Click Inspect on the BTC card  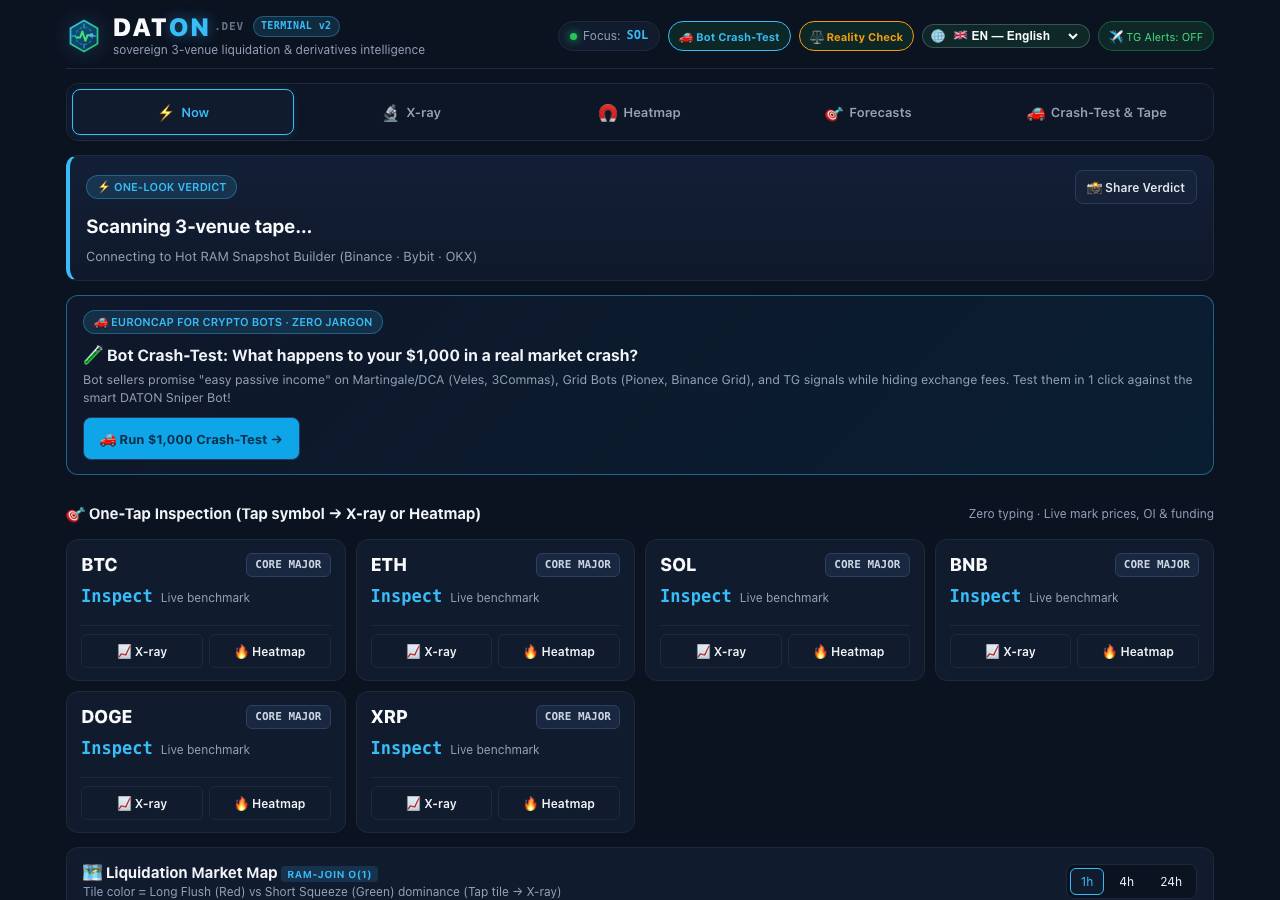click(116, 596)
